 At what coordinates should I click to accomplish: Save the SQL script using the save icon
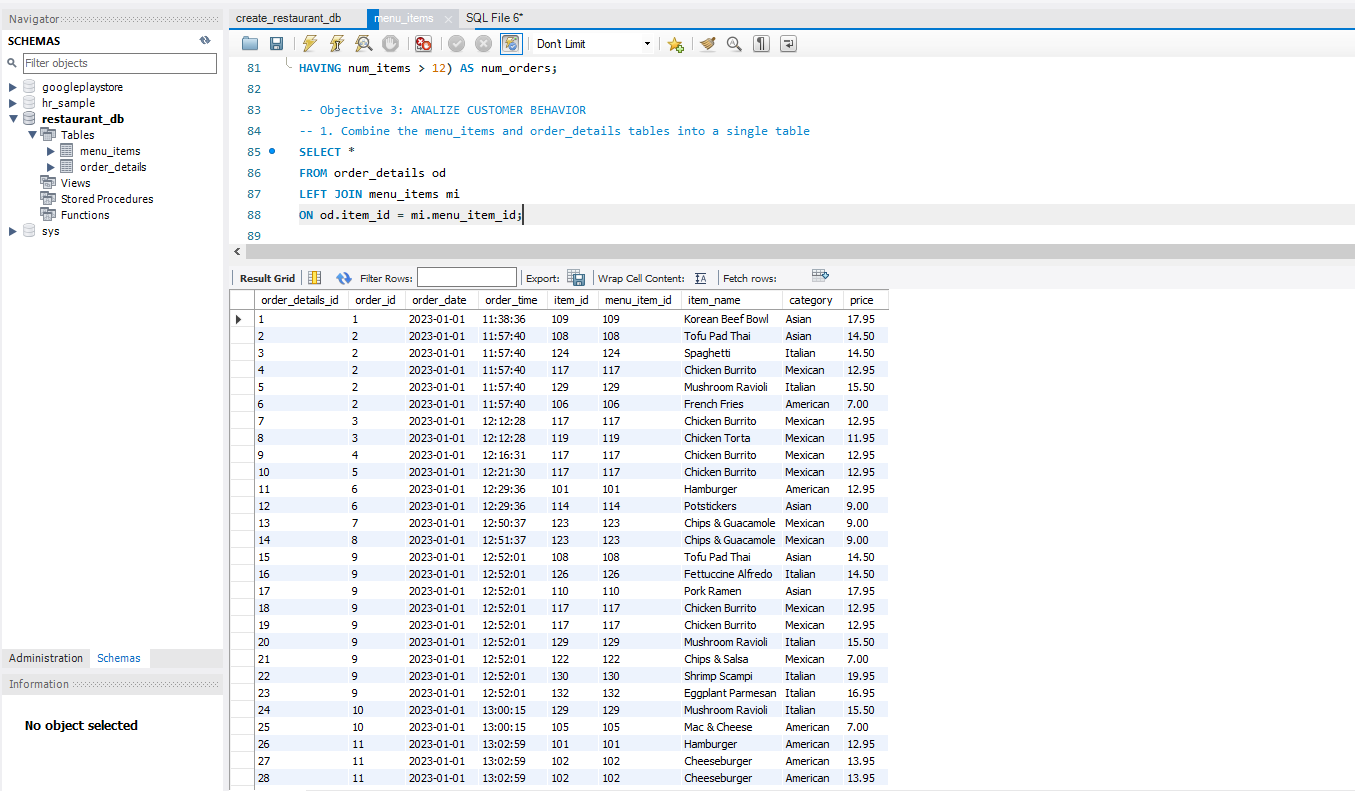pos(276,43)
